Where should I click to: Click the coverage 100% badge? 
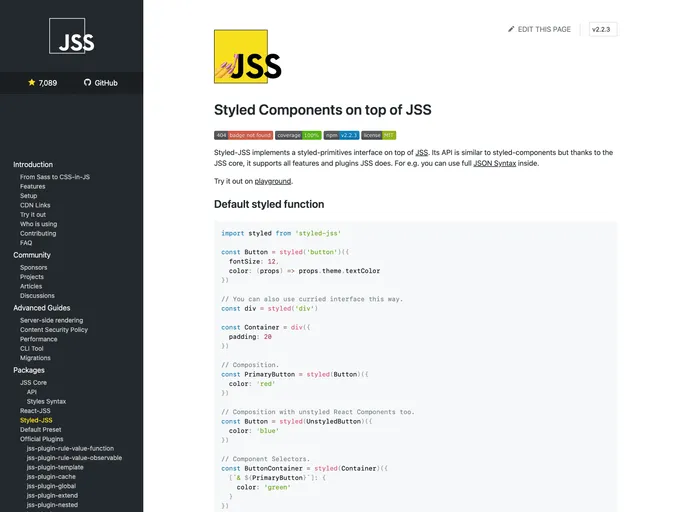[x=298, y=135]
